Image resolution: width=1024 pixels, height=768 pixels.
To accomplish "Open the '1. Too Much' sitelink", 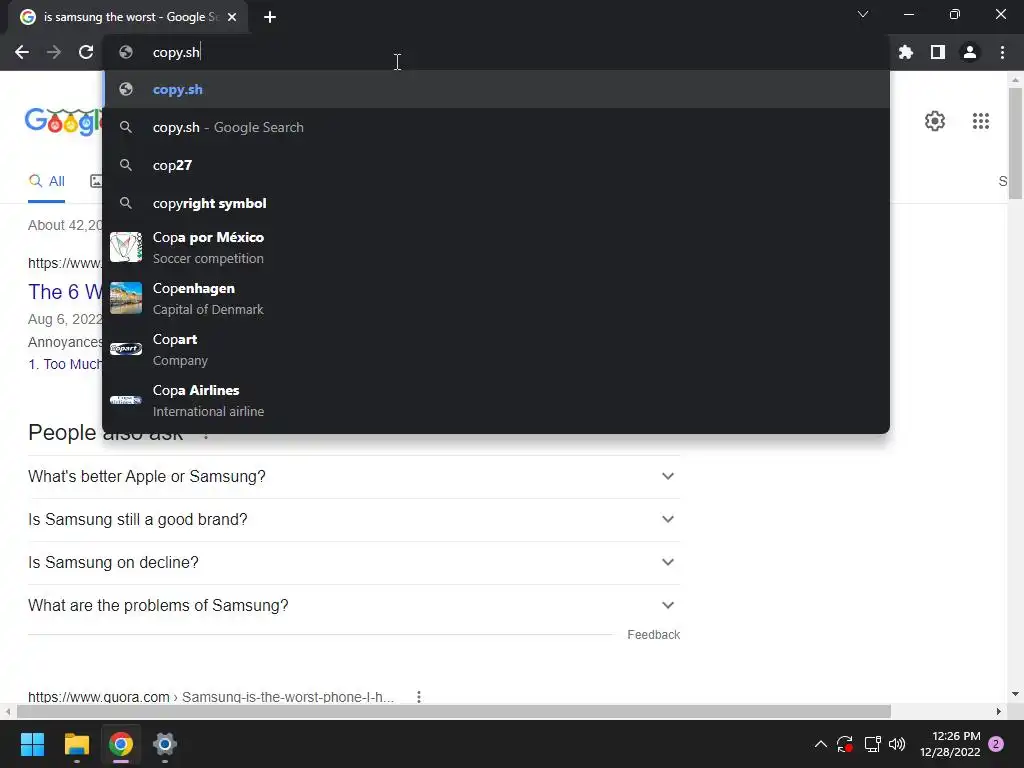I will 65,364.
